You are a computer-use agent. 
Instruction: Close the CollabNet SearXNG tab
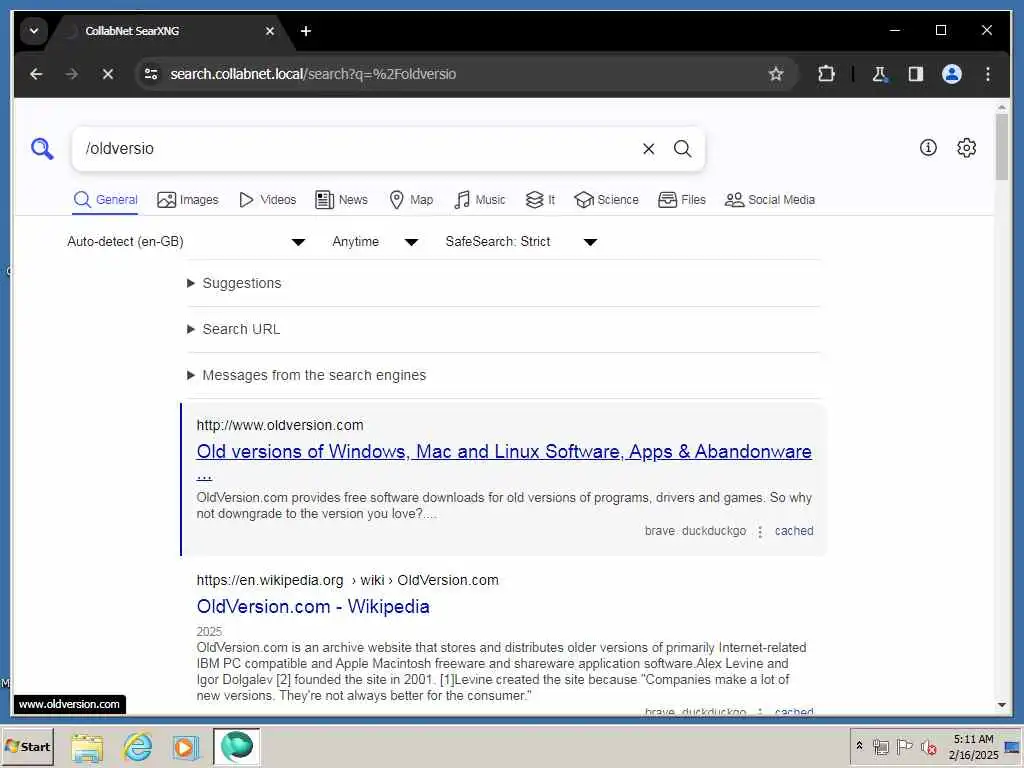[270, 31]
